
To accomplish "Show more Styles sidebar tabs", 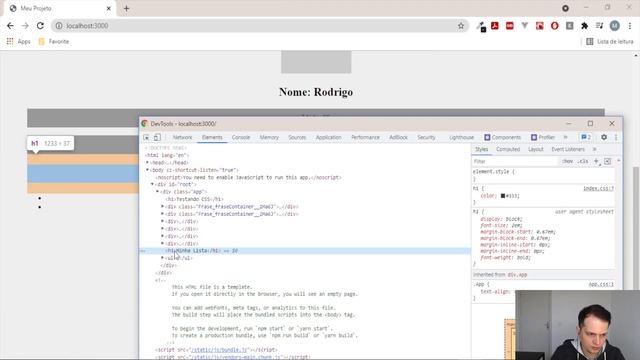I will 595,149.
